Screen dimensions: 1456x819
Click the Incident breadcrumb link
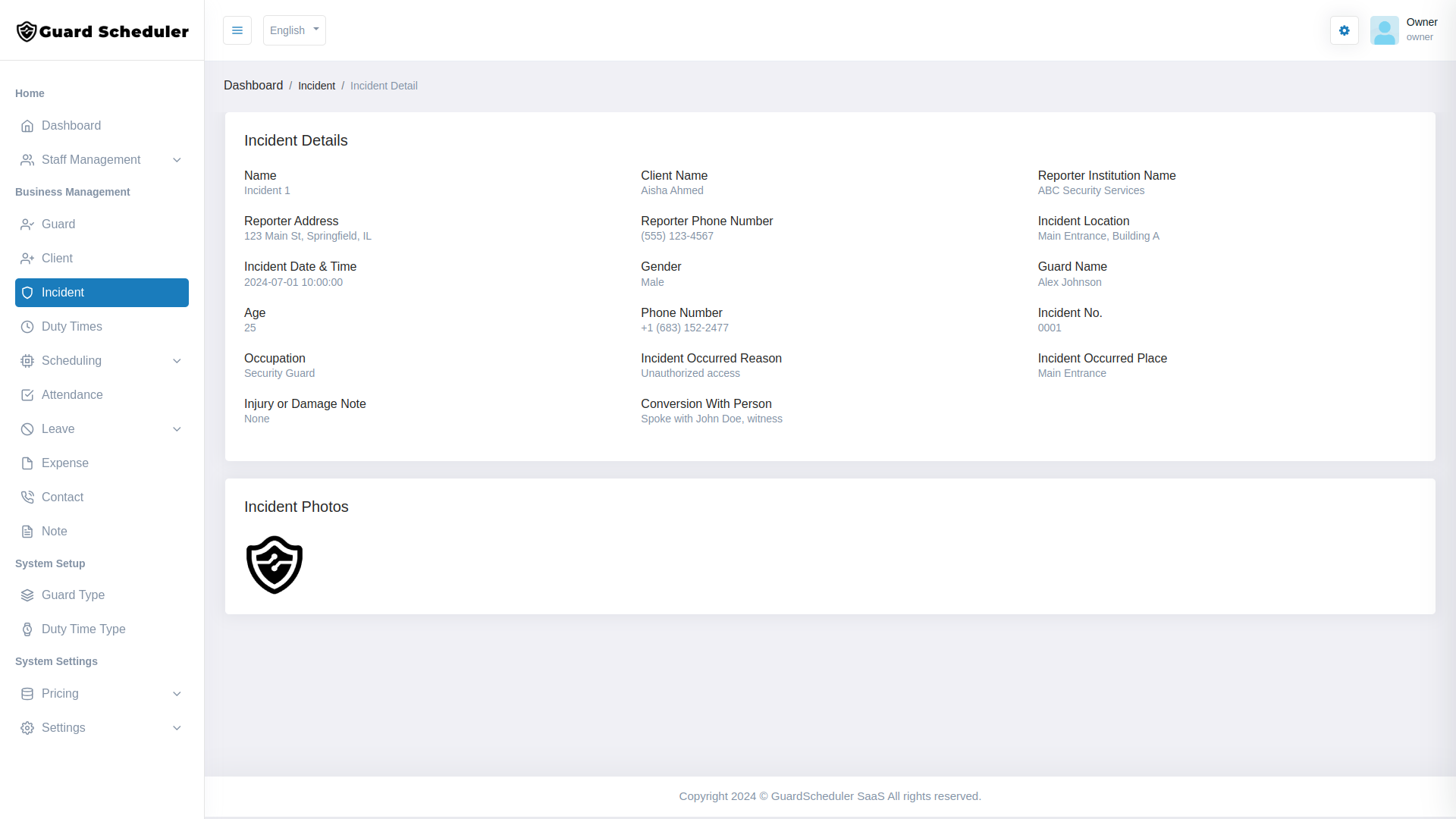[317, 85]
